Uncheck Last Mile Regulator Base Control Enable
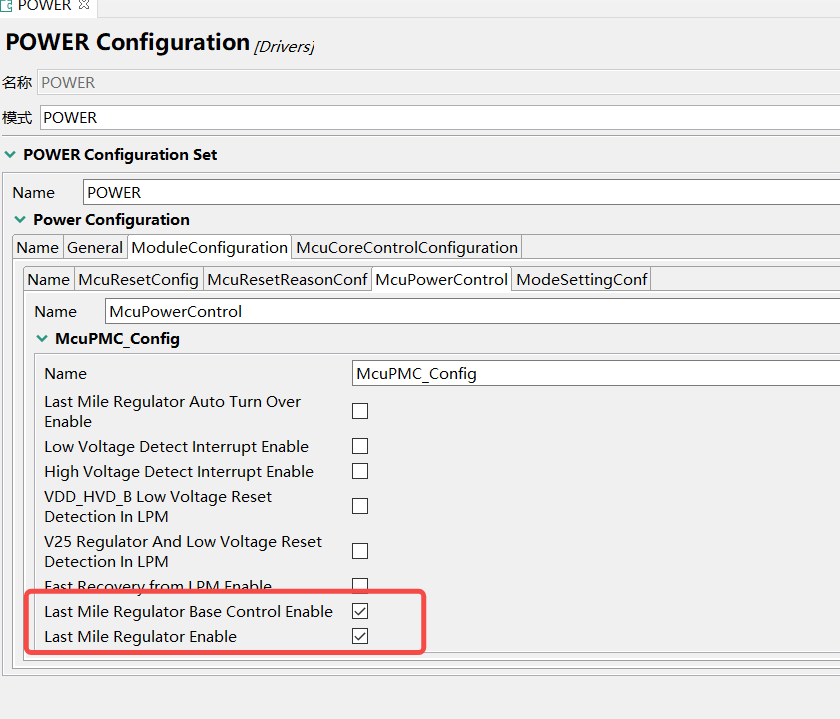840x719 pixels. click(360, 611)
